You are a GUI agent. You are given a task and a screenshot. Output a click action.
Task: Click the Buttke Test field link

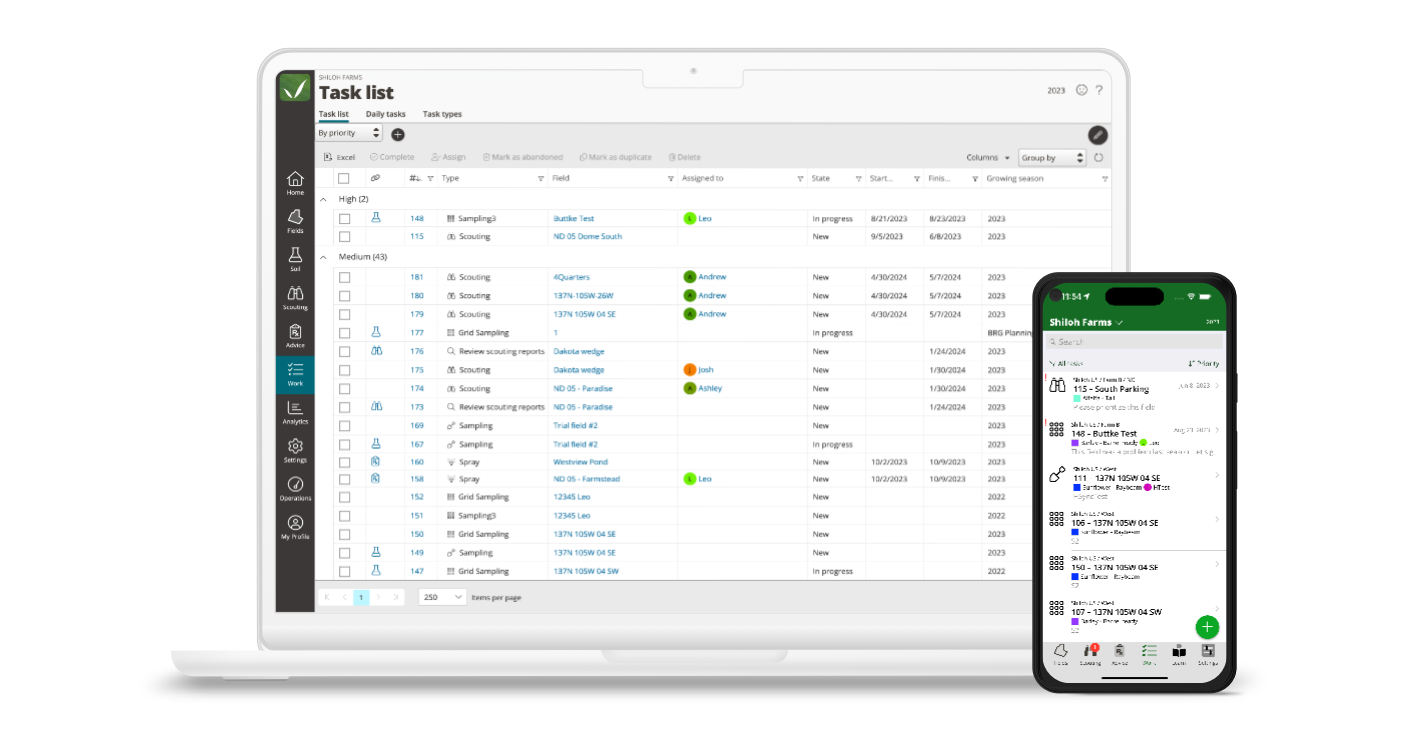click(x=576, y=218)
